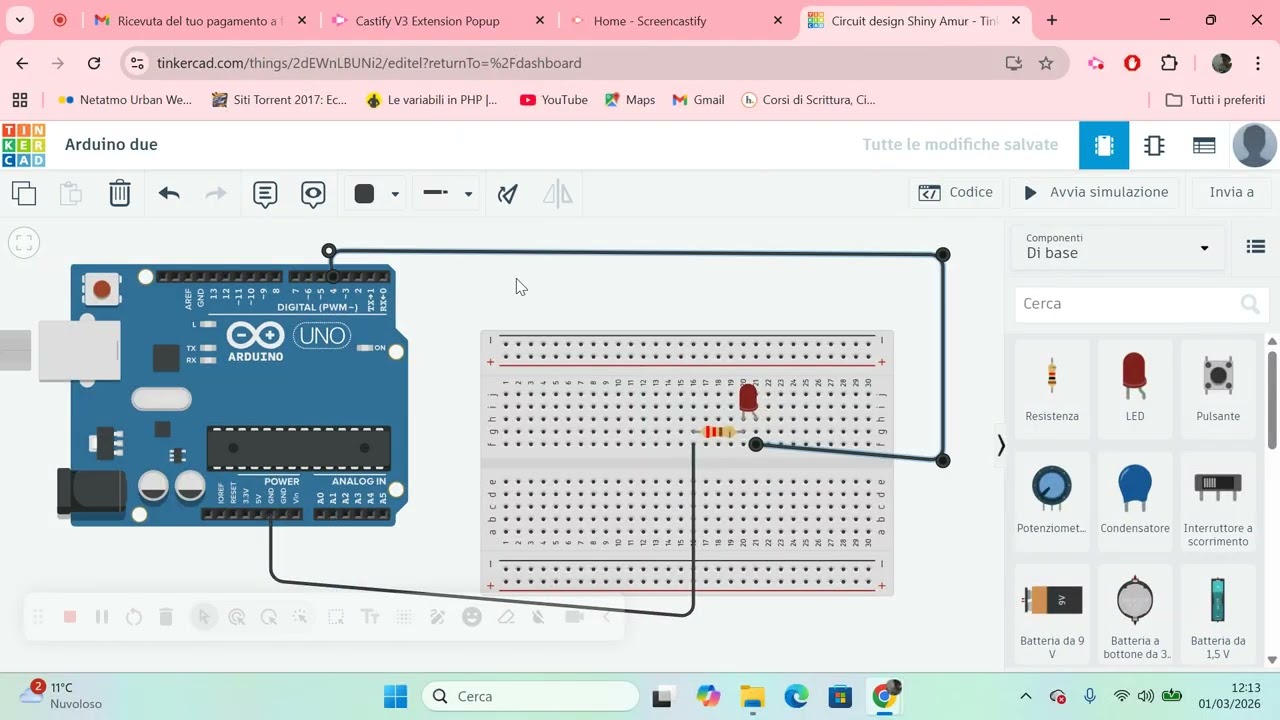Select the Interruttore a scorrimento component
Screen dimensions: 1280x720
coord(1217,501)
